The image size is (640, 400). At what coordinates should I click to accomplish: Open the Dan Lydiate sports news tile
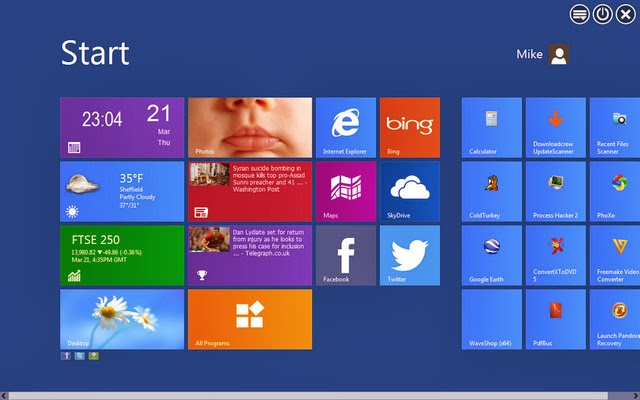pyautogui.click(x=250, y=256)
